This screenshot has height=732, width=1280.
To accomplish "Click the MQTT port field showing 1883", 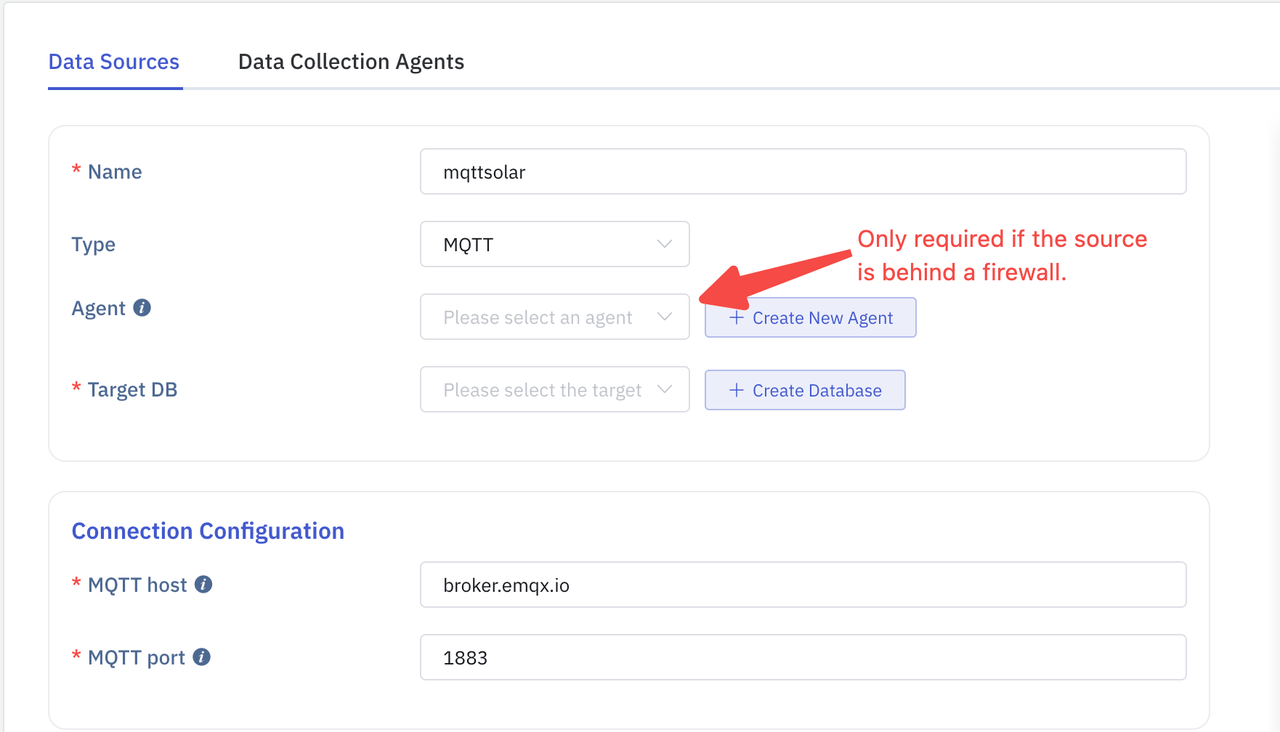I will (x=803, y=658).
